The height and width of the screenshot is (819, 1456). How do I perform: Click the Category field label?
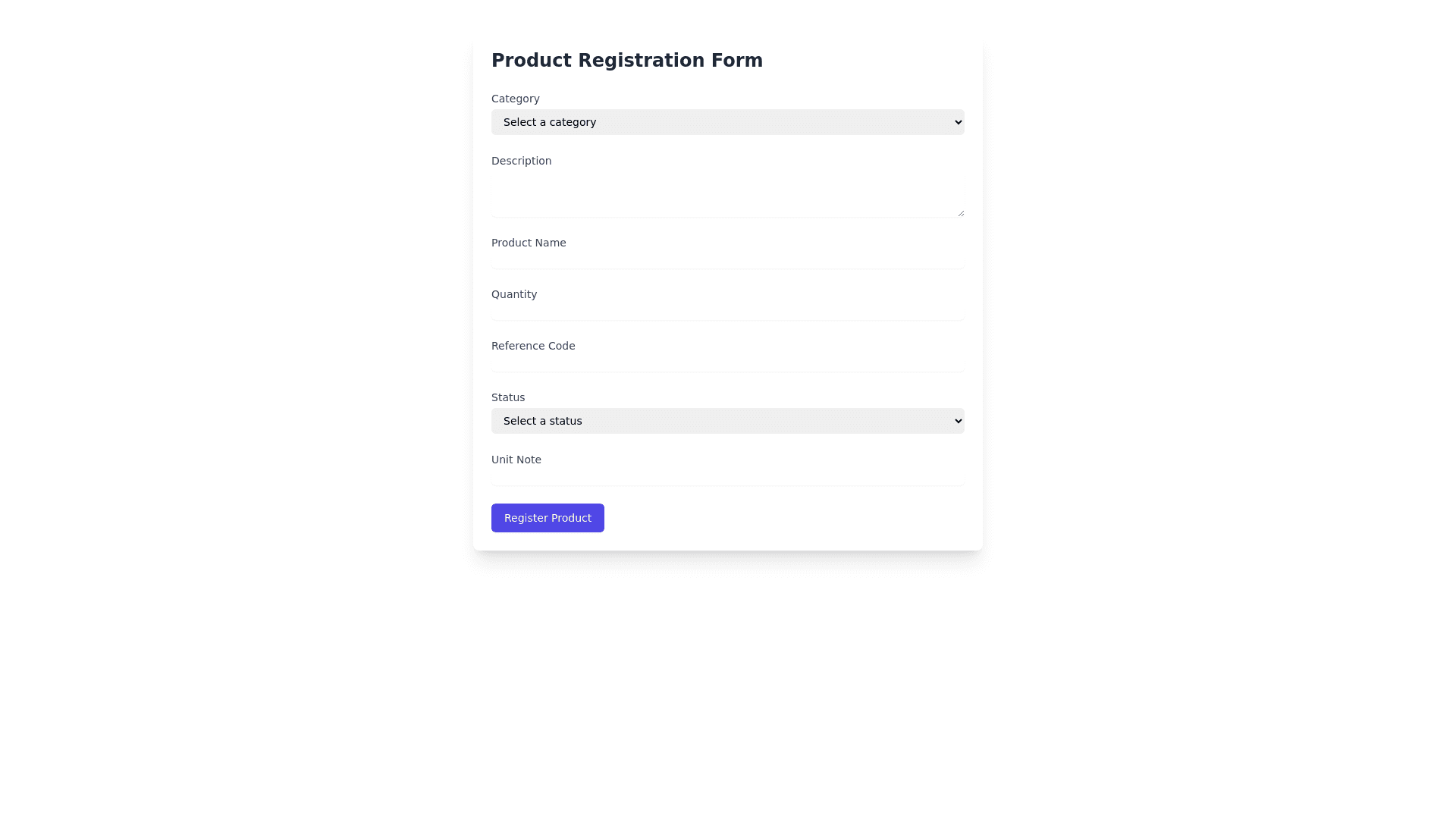click(516, 99)
